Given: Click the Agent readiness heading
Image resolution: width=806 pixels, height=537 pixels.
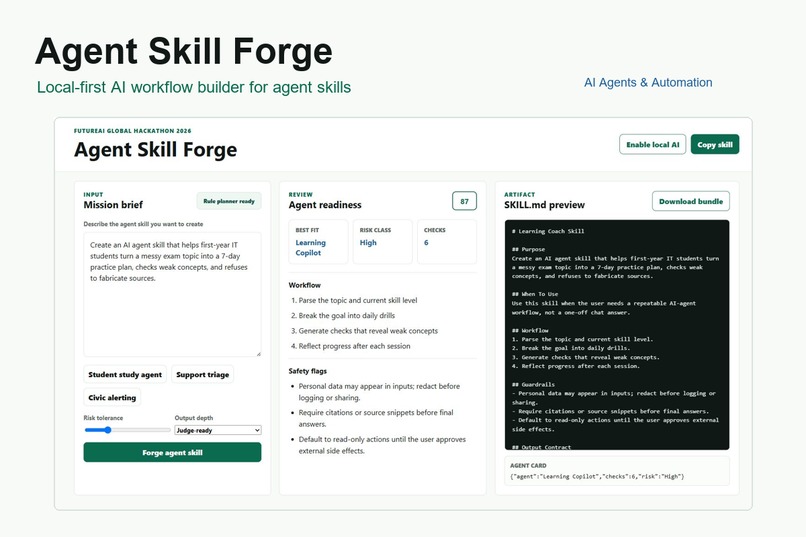Looking at the screenshot, I should coord(325,205).
